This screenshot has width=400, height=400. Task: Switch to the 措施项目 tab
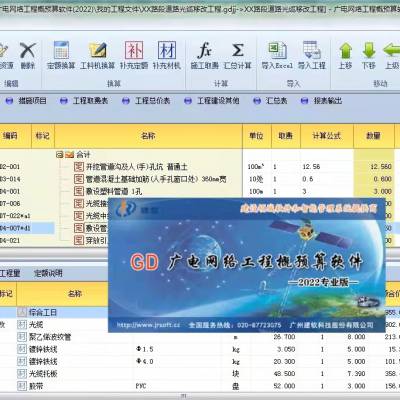click(32, 101)
